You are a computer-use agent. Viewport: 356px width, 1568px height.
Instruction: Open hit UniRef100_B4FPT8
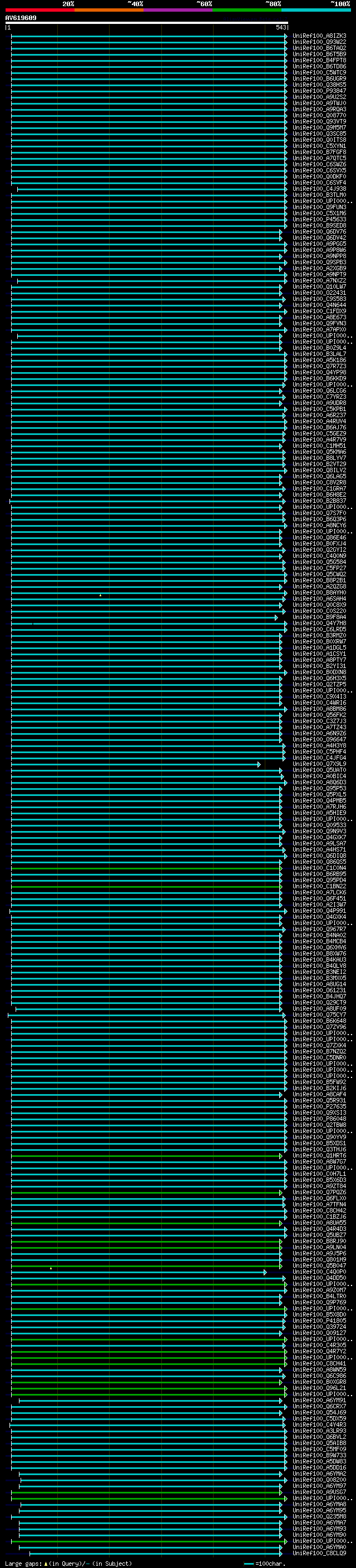tap(319, 60)
